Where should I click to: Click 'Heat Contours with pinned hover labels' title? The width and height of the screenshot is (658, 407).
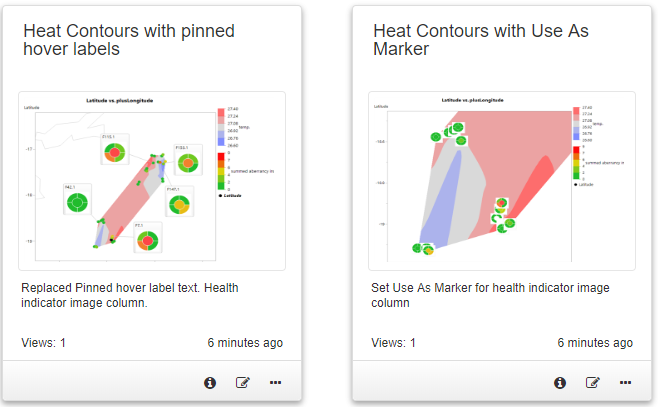click(x=129, y=40)
